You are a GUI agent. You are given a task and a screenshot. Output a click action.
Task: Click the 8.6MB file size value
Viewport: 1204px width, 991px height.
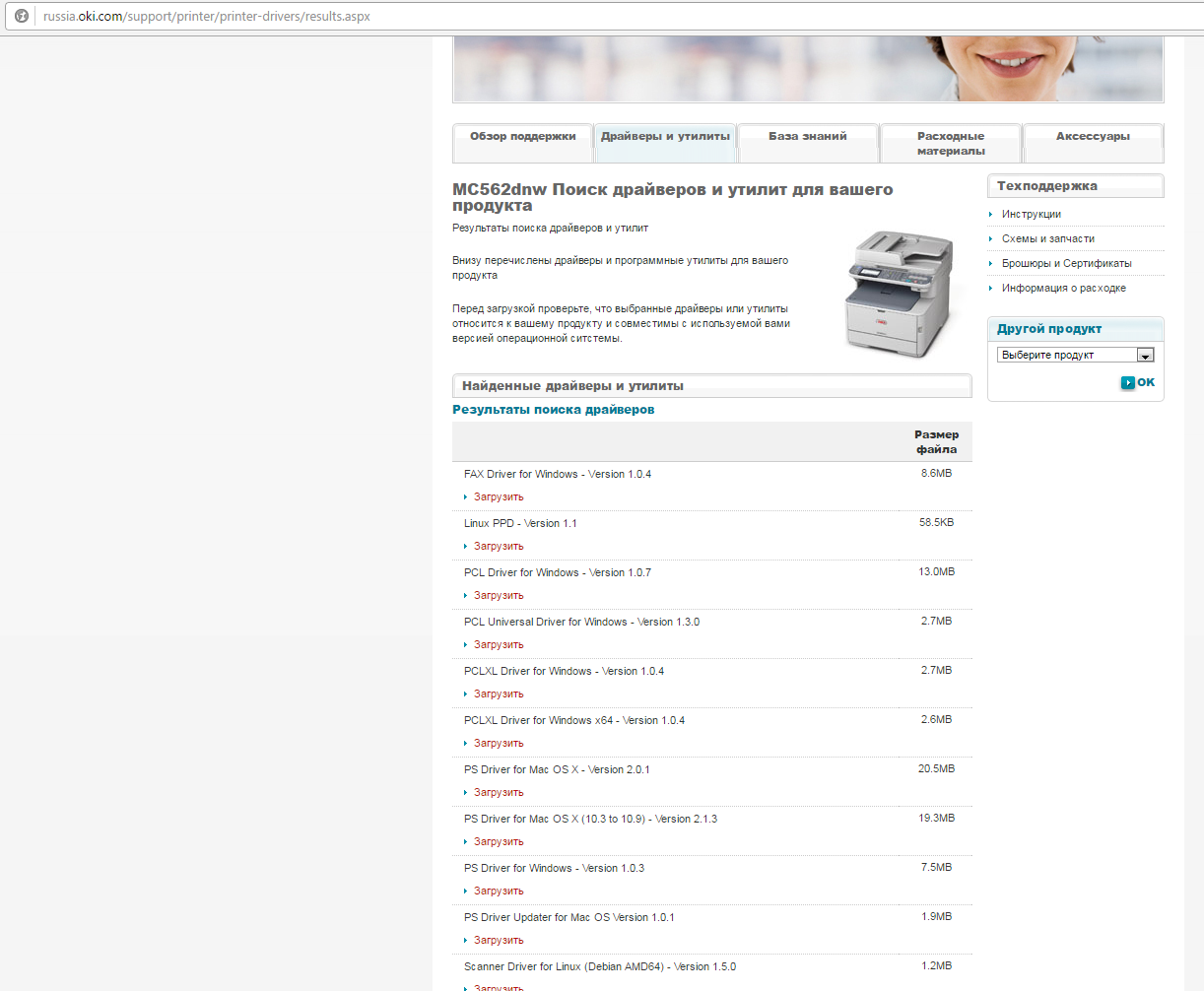[936, 473]
